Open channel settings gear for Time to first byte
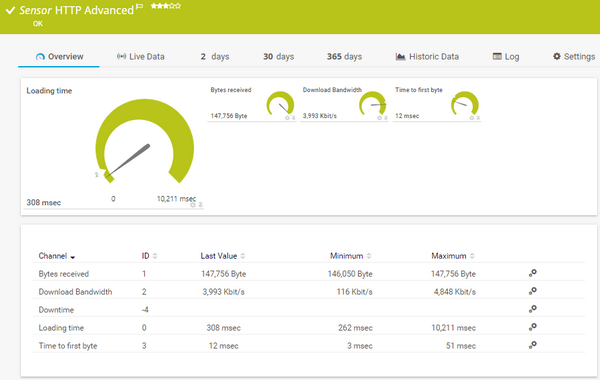 tap(533, 345)
